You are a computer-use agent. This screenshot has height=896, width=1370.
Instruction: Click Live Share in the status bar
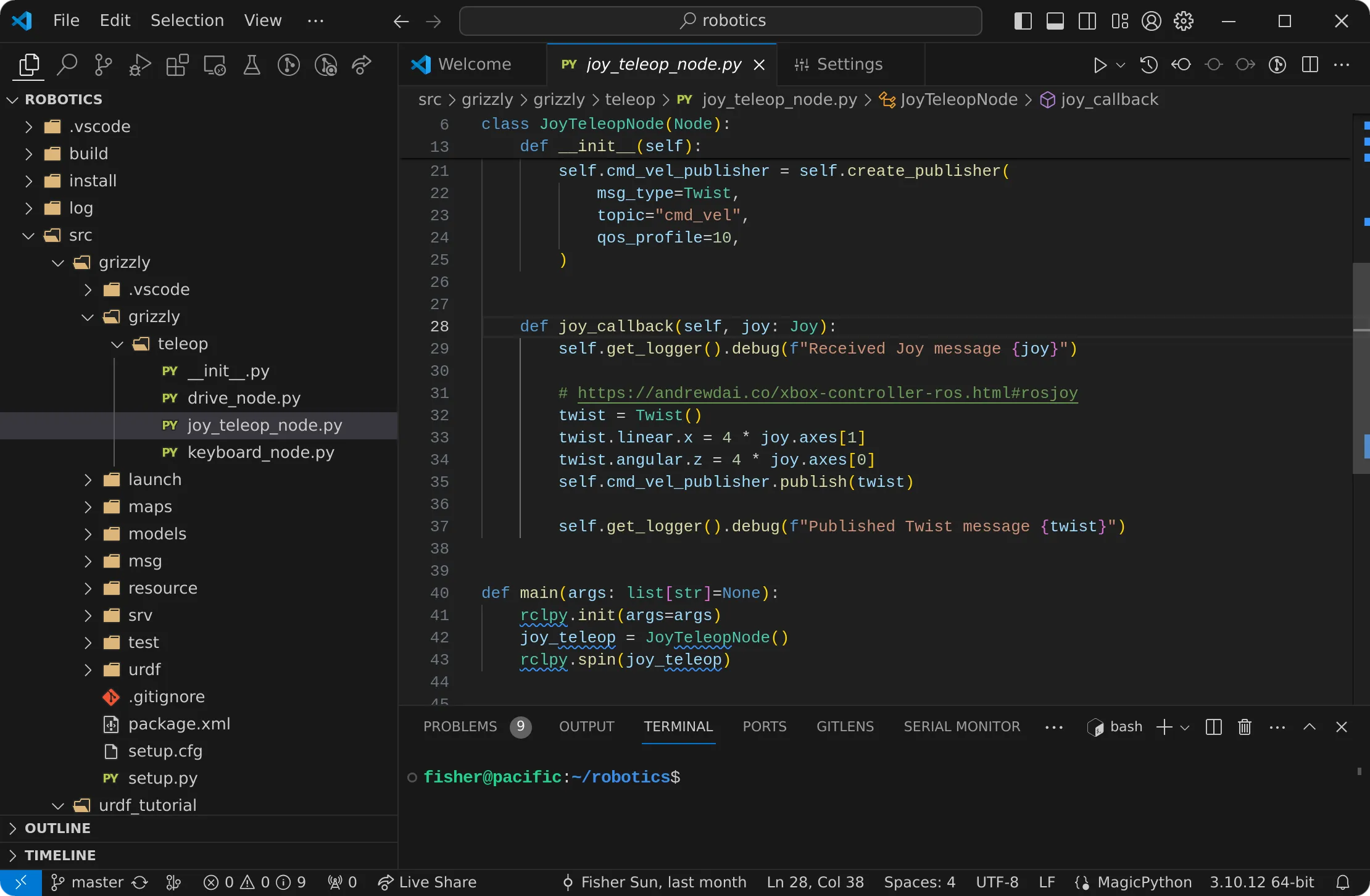click(438, 882)
